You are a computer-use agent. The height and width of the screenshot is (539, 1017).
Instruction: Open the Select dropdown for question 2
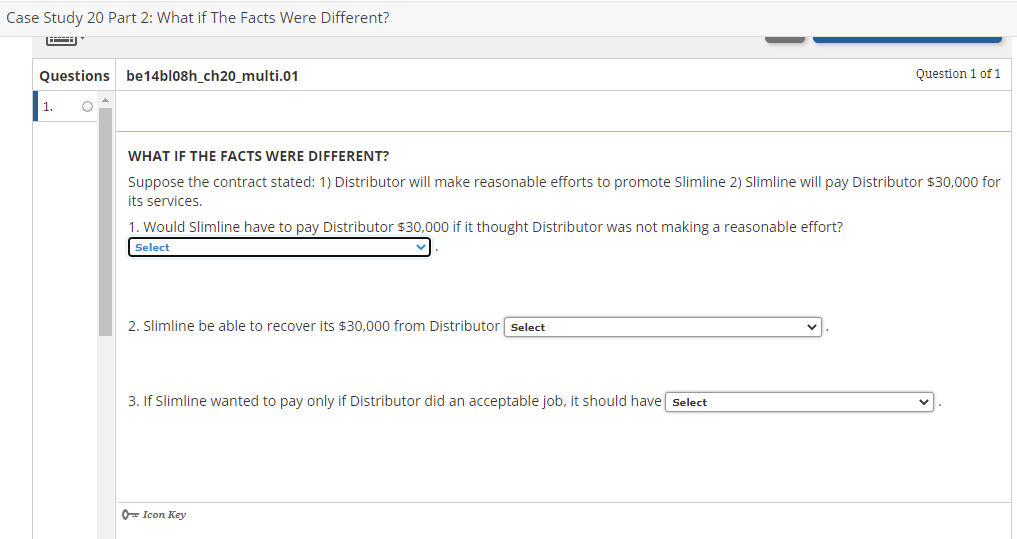662,327
